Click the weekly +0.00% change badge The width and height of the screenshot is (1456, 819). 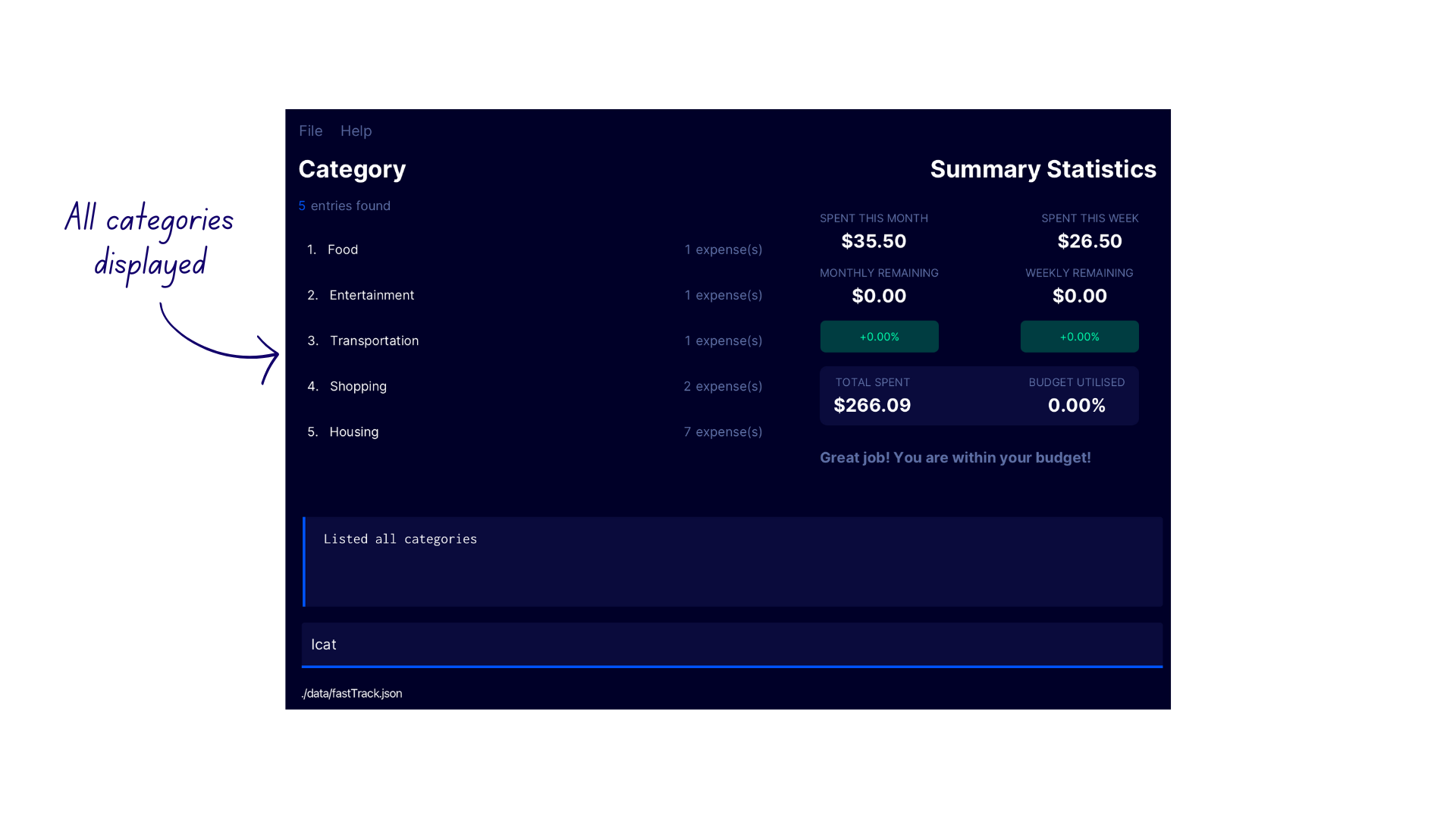pyautogui.click(x=1079, y=337)
